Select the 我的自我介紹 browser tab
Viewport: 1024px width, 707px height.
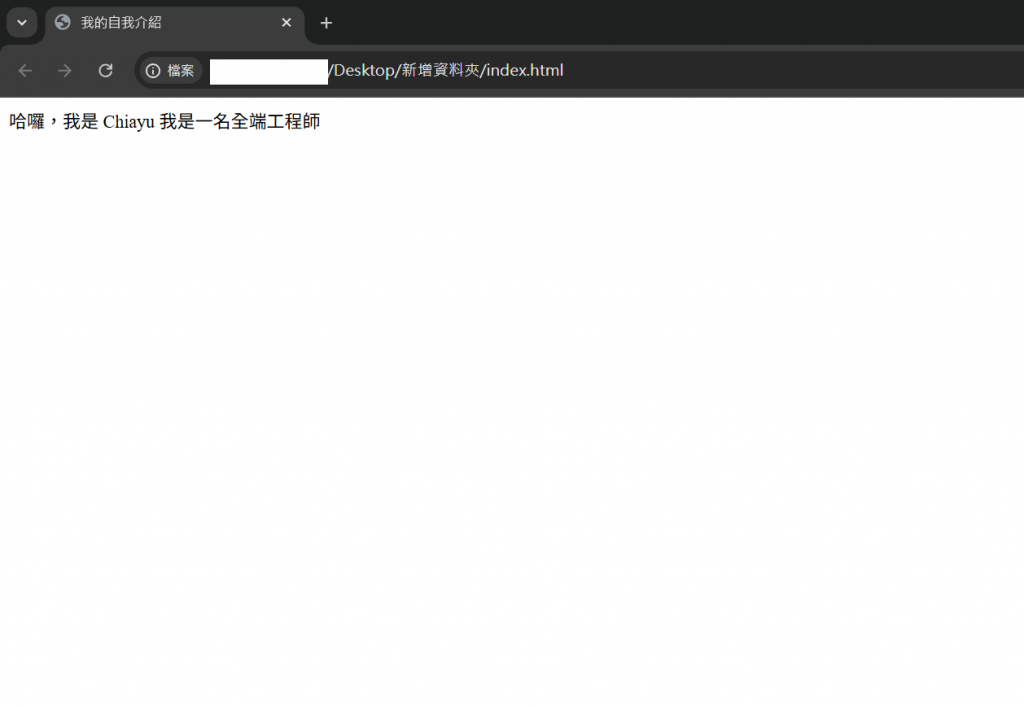pos(174,24)
